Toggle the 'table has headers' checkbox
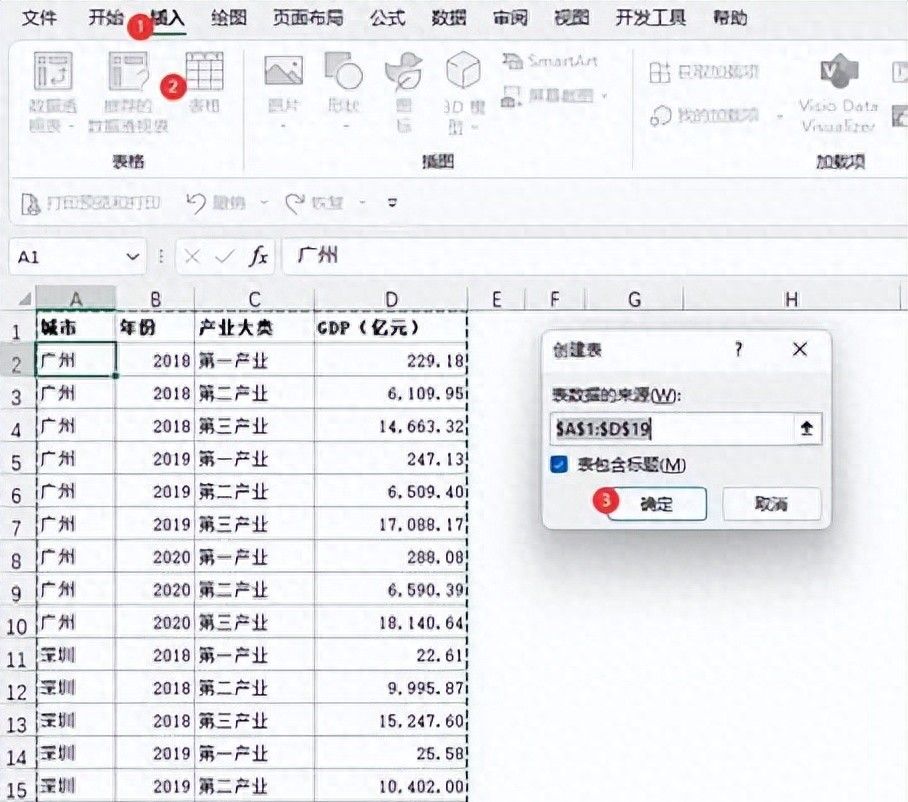The width and height of the screenshot is (908, 802). click(x=560, y=464)
